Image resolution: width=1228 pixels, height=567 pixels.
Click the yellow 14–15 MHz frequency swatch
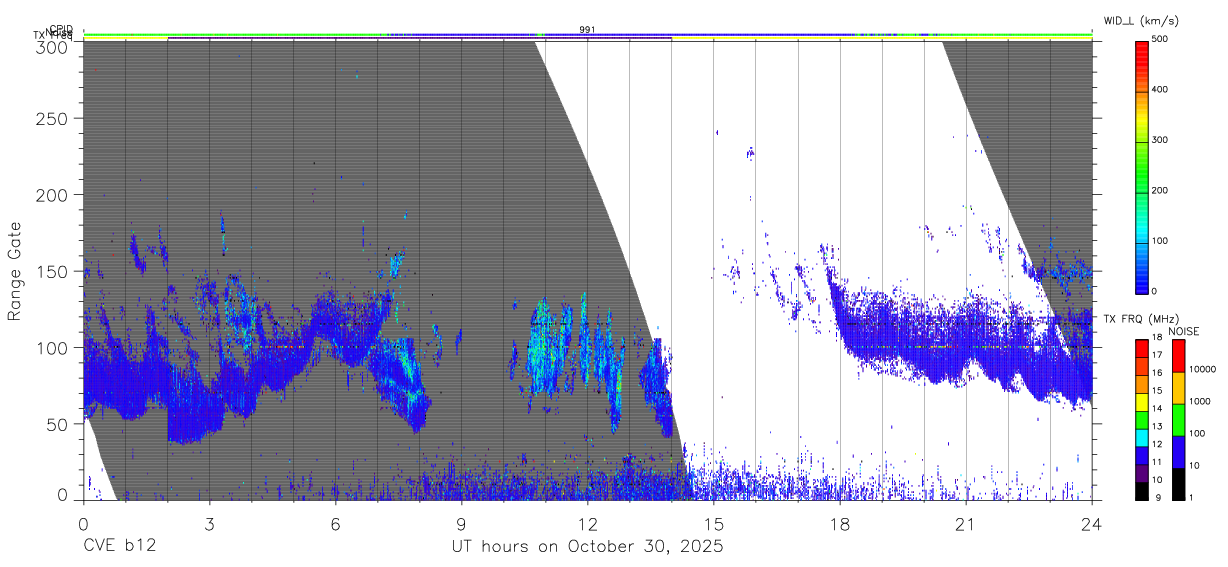tap(1141, 403)
